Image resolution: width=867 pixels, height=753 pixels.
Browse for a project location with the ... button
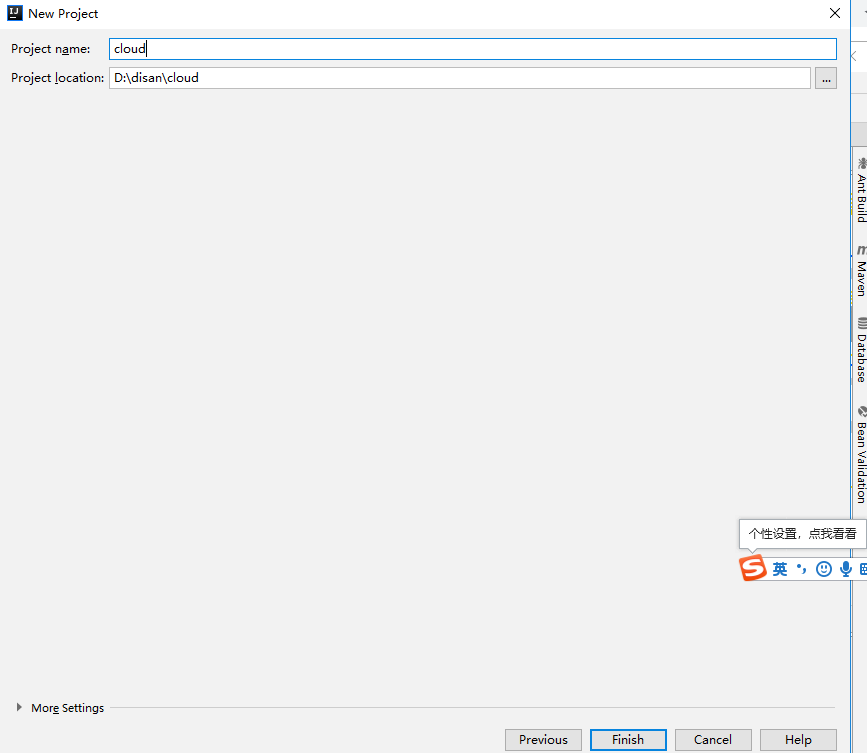point(825,78)
